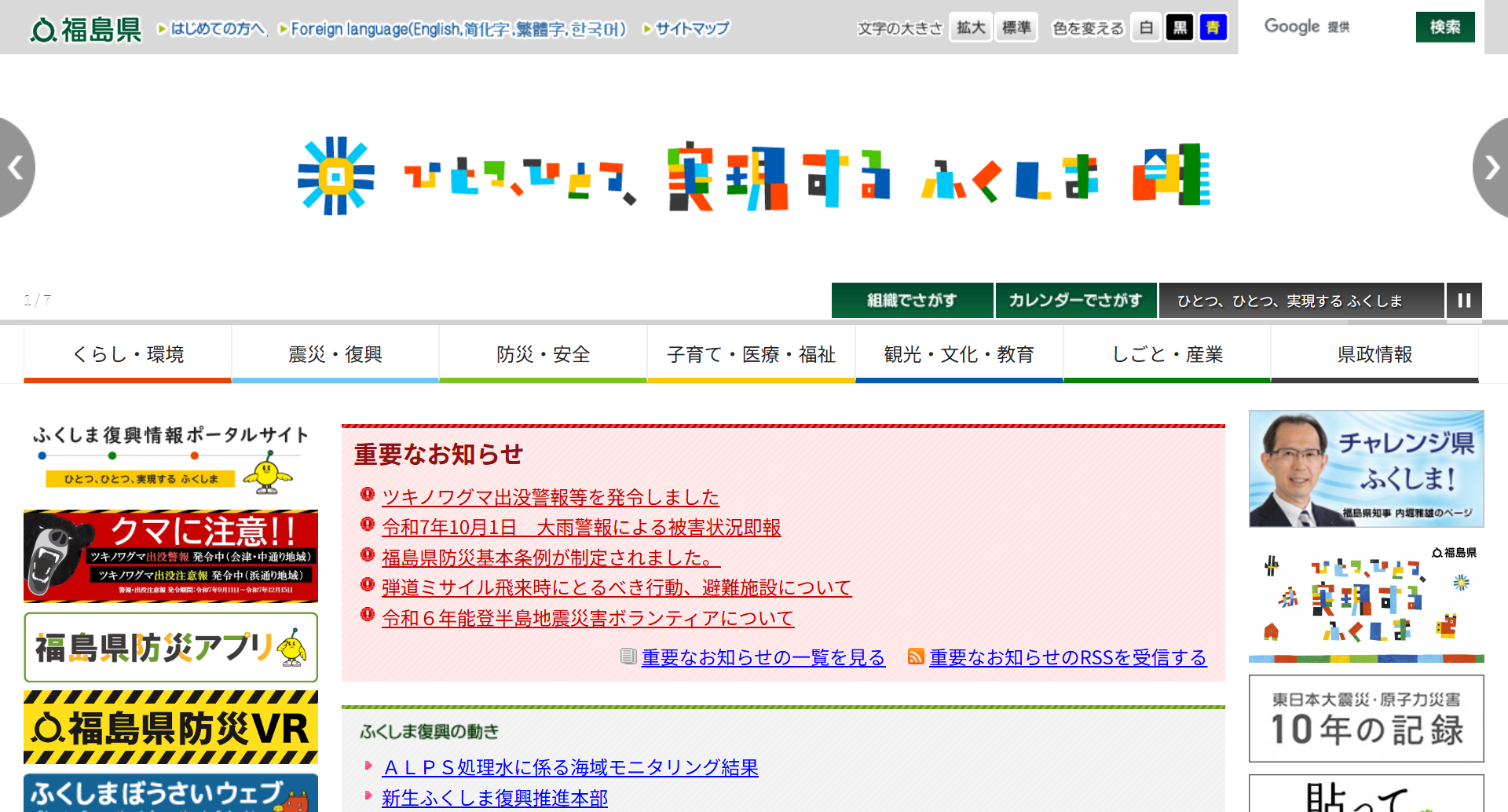The height and width of the screenshot is (812, 1508).
Task: Pause the banner slideshow
Action: point(1464,300)
